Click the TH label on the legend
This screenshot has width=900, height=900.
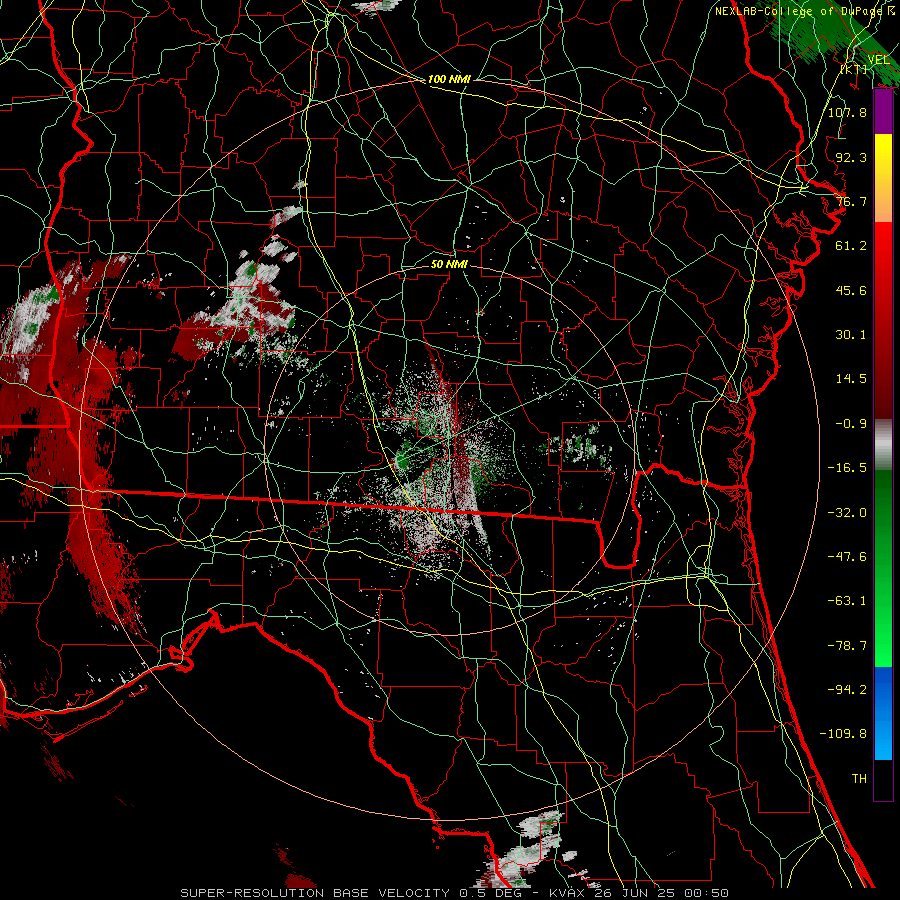[x=859, y=779]
